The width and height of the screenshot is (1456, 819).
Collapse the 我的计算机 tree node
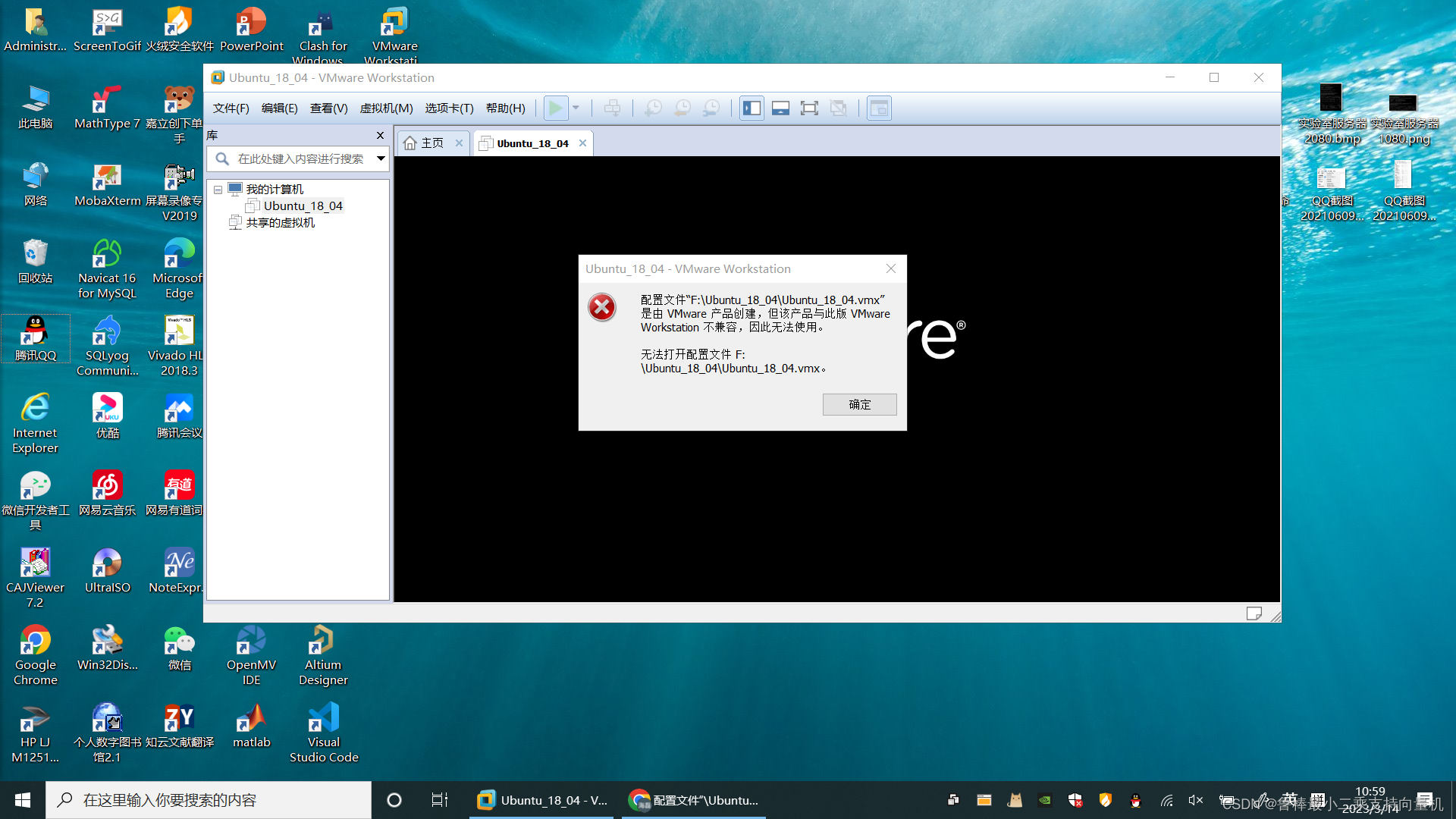click(218, 190)
